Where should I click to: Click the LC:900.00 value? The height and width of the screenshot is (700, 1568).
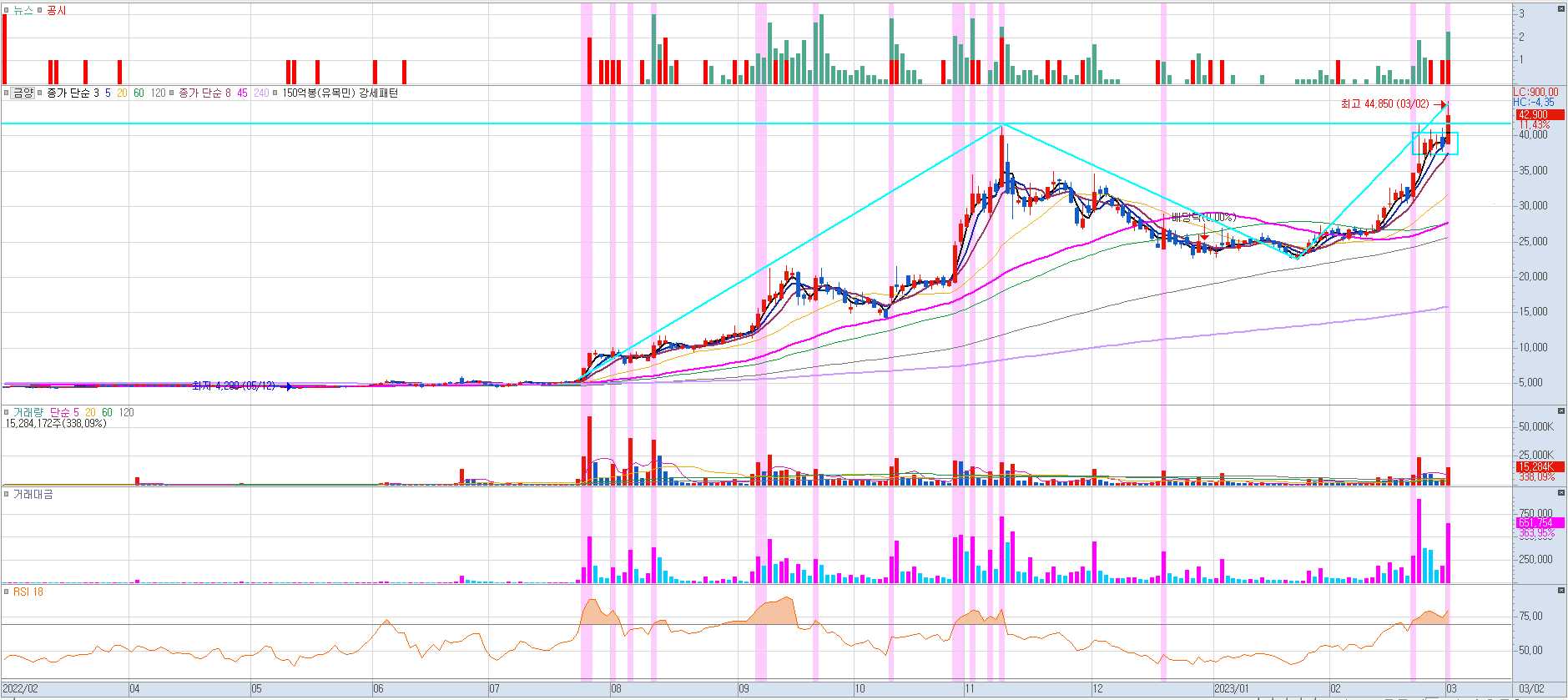pyautogui.click(x=1535, y=93)
